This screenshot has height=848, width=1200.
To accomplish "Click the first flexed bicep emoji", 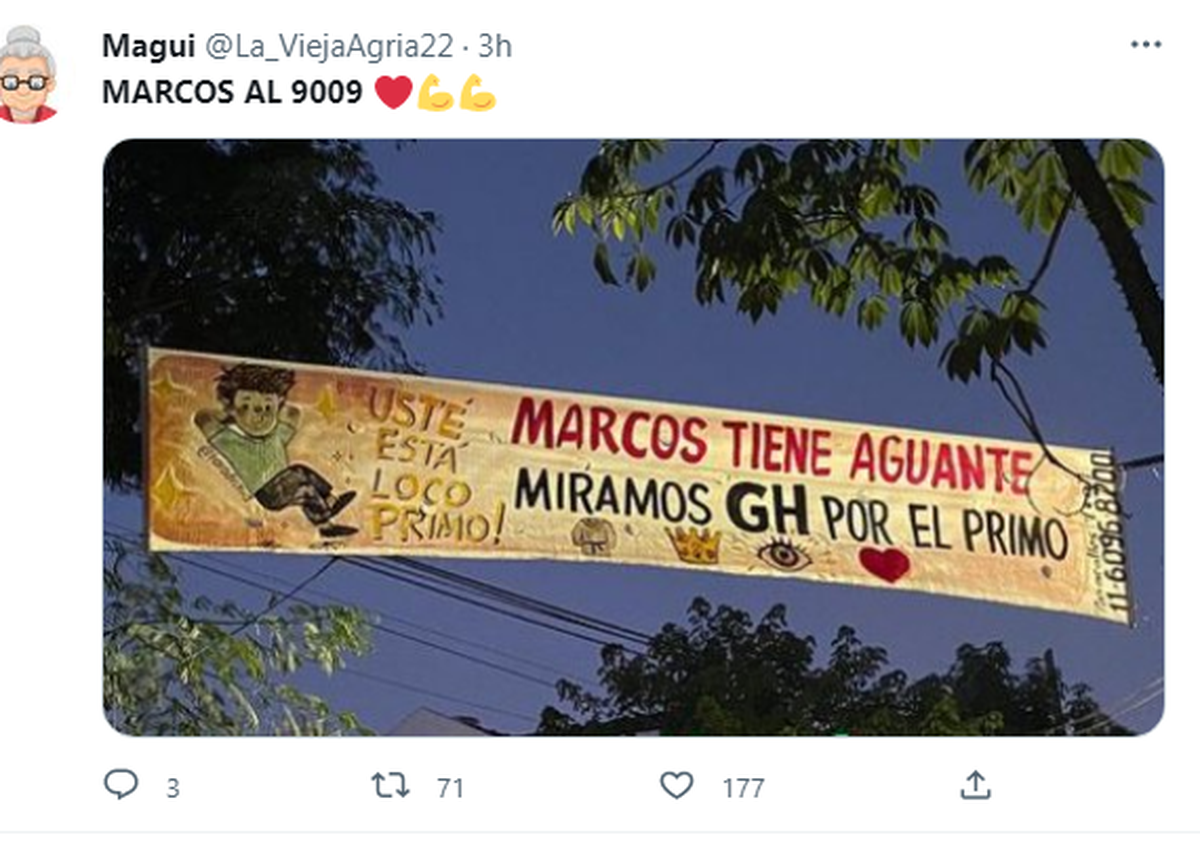I will point(436,93).
